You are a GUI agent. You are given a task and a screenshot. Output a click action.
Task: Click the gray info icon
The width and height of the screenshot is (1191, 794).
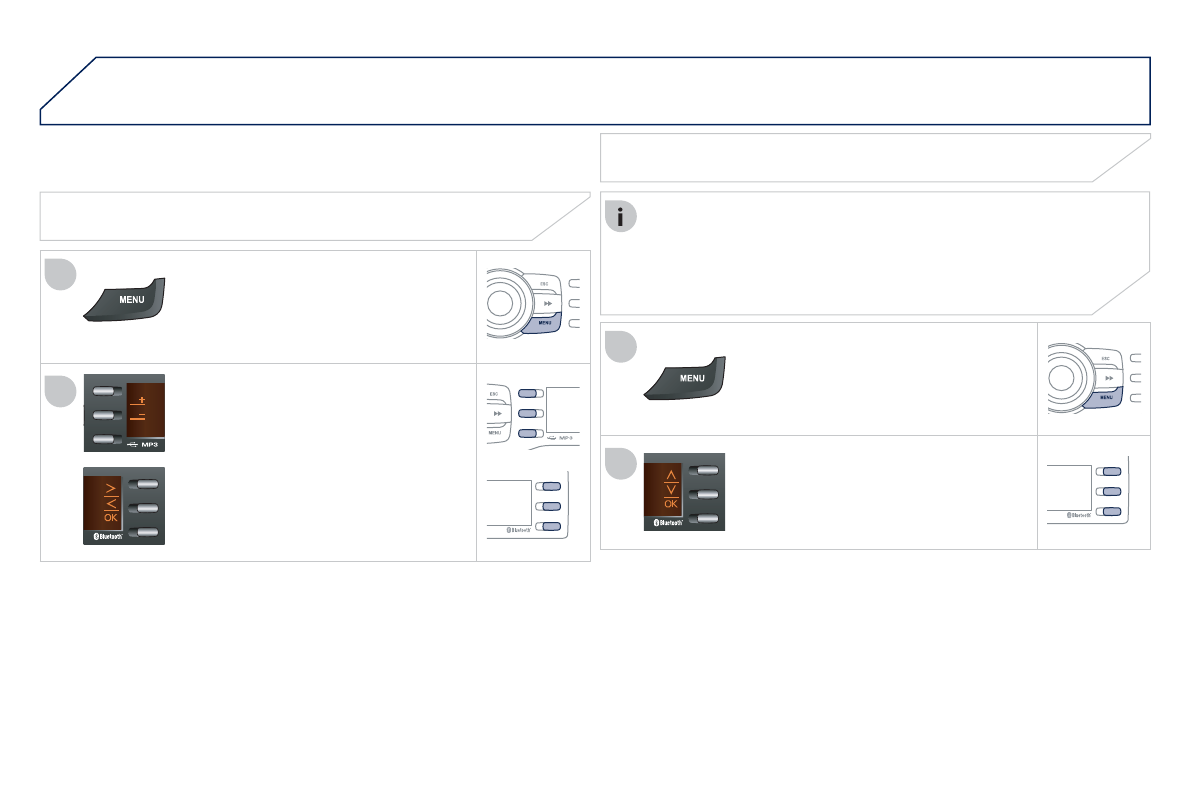(x=621, y=217)
